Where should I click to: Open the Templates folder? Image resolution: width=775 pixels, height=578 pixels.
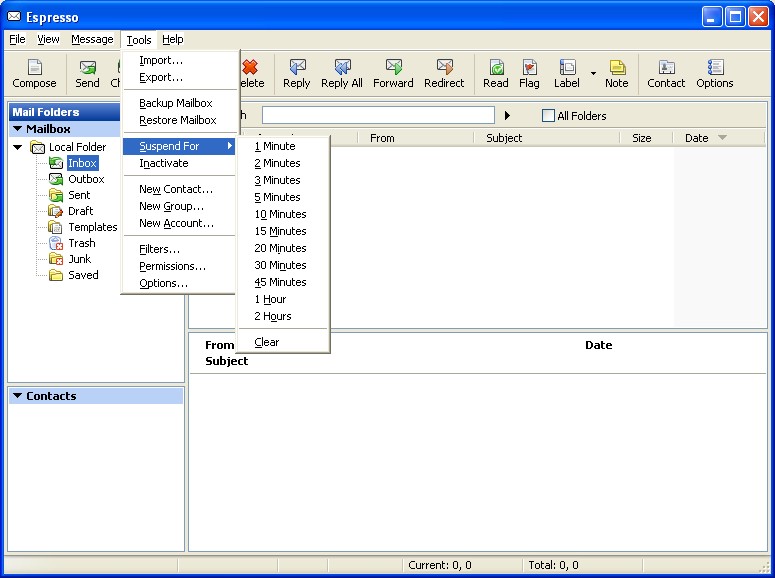[92, 227]
